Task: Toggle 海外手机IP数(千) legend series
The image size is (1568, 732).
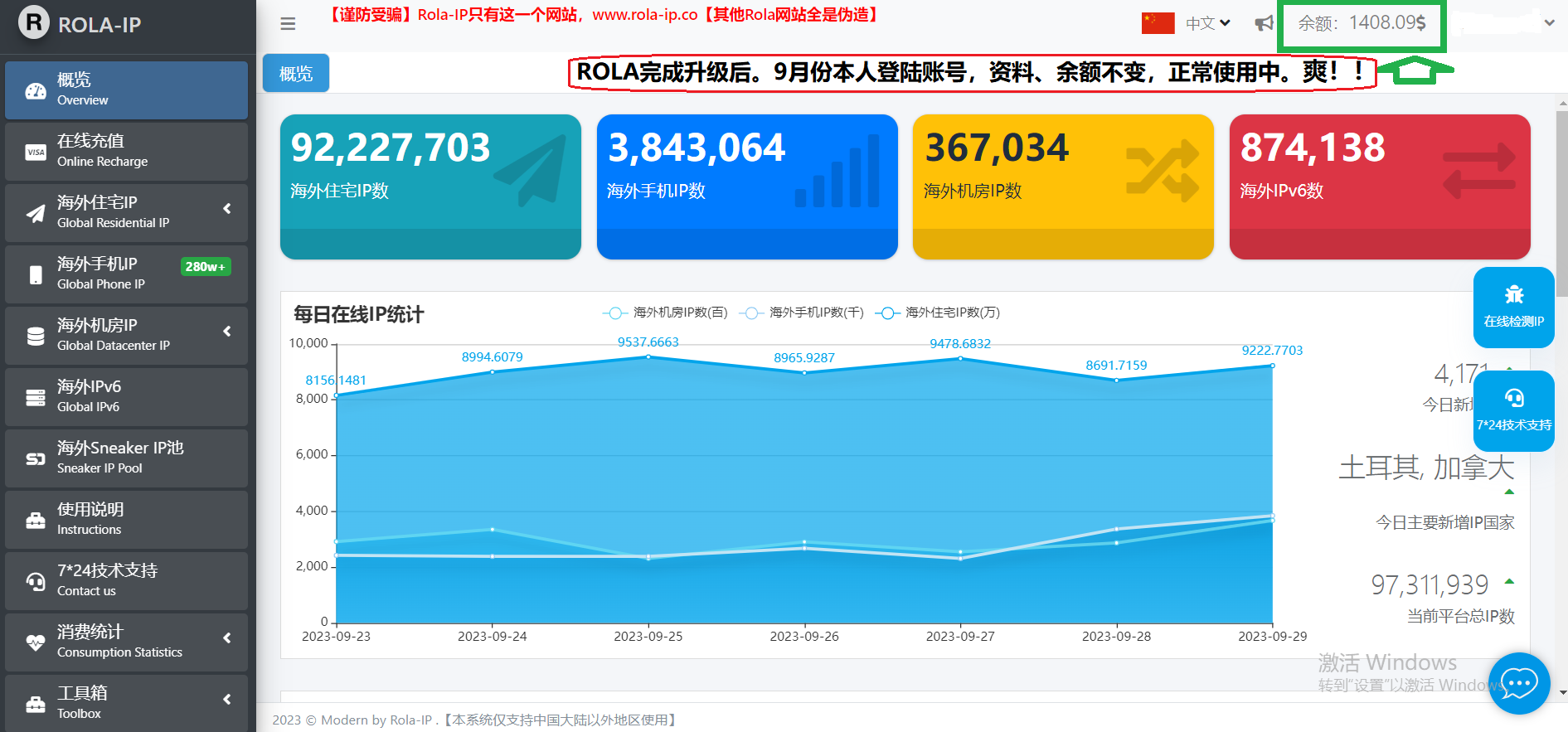Action: click(x=801, y=313)
